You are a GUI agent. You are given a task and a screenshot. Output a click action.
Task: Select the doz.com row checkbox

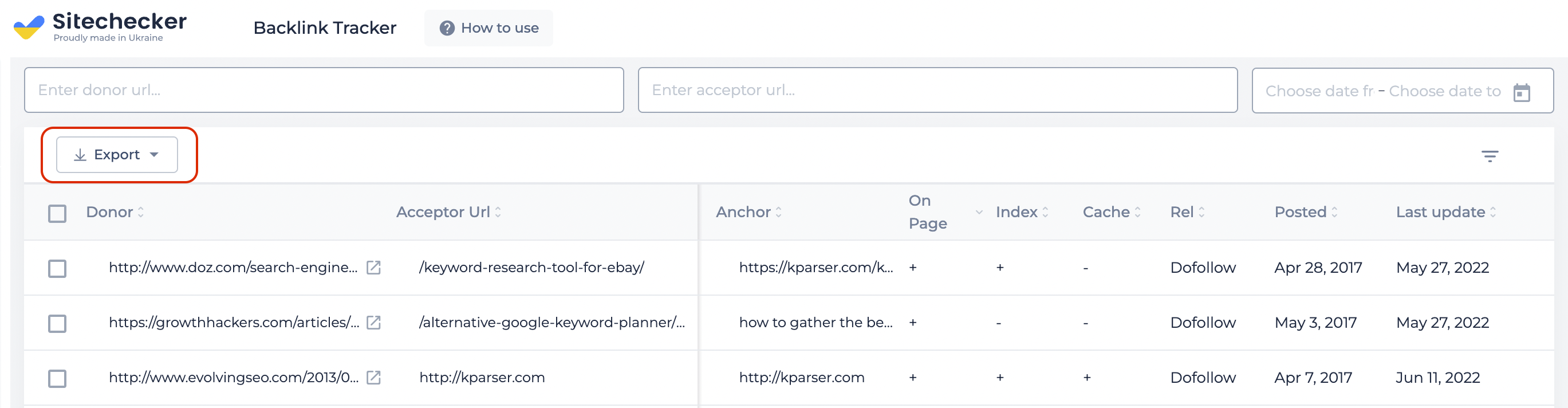coord(57,269)
